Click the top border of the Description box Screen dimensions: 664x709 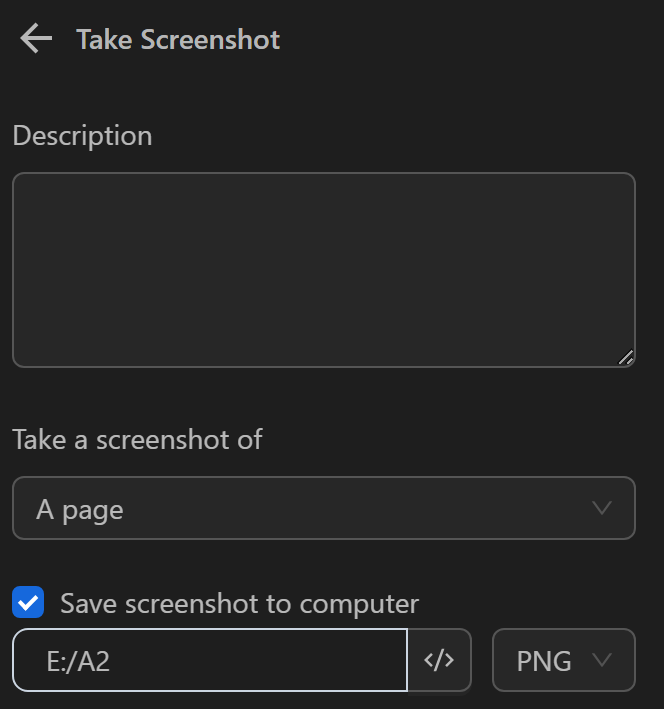[x=323, y=174]
